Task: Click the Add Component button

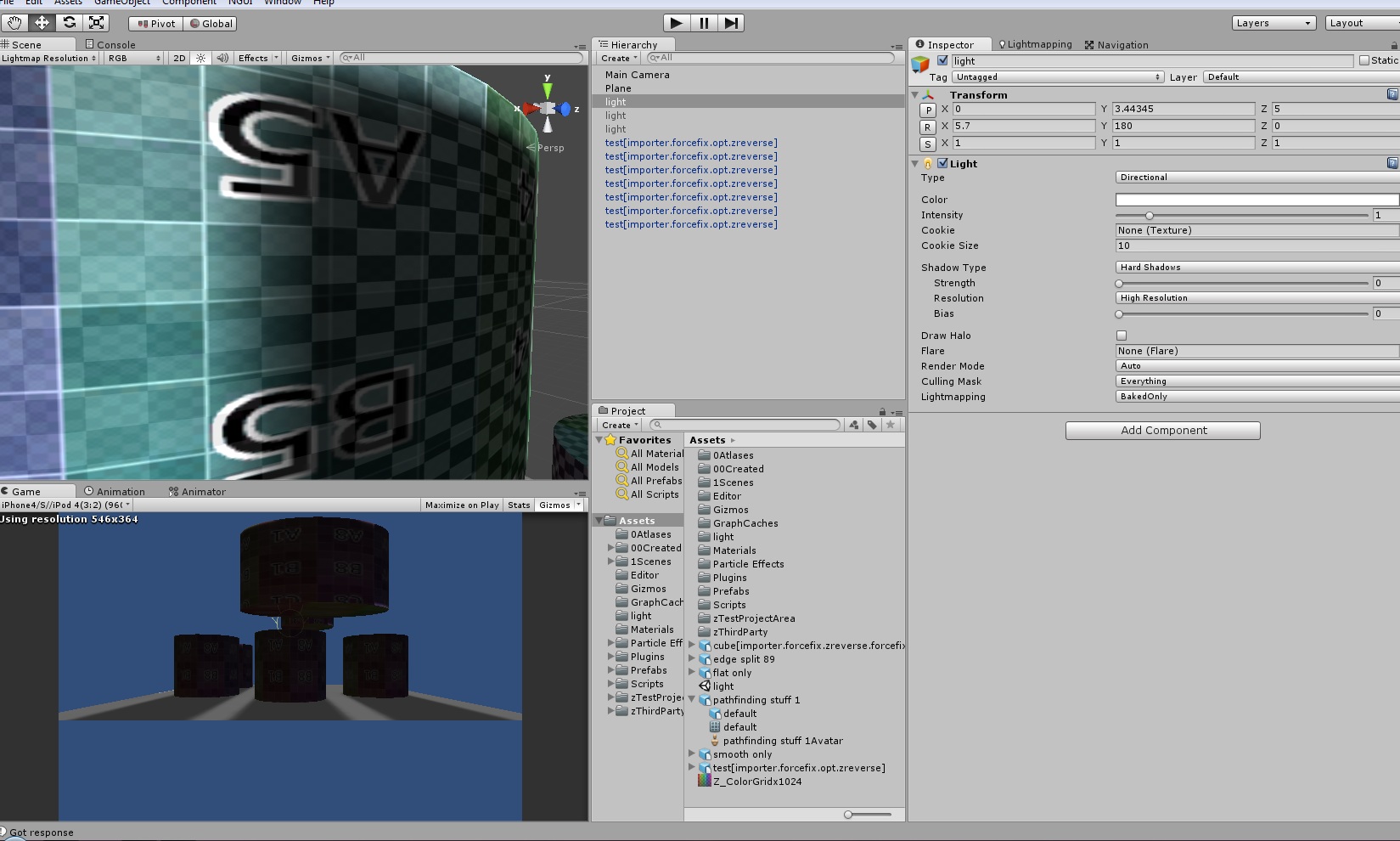Action: (x=1163, y=431)
